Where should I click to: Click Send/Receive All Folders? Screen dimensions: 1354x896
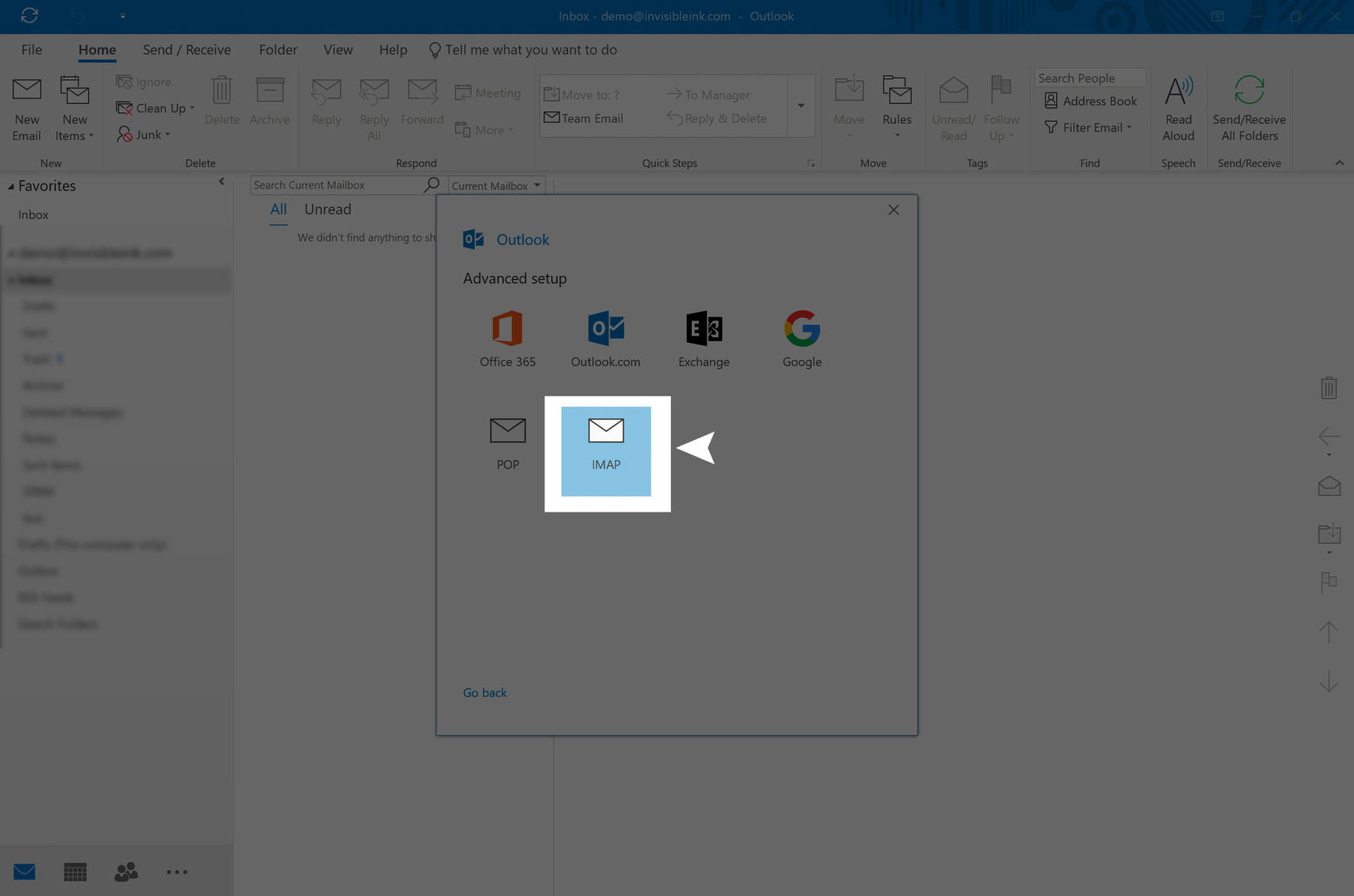1249,110
